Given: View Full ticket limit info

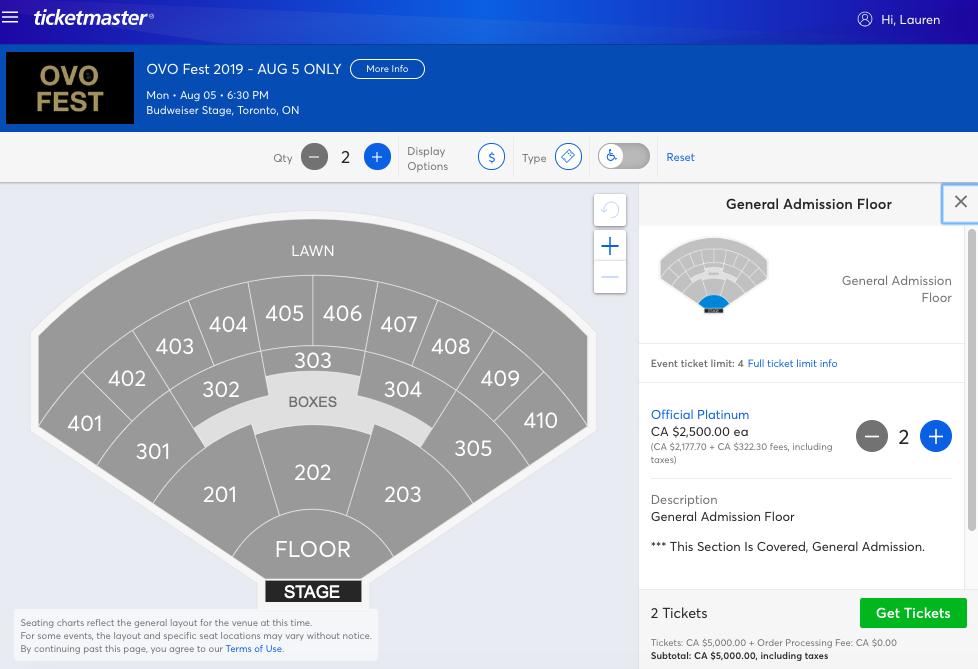Looking at the screenshot, I should tap(792, 363).
